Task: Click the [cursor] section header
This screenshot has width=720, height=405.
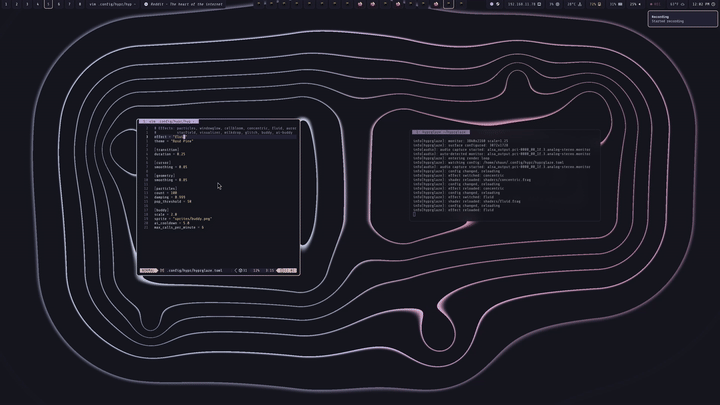Action: (162, 163)
